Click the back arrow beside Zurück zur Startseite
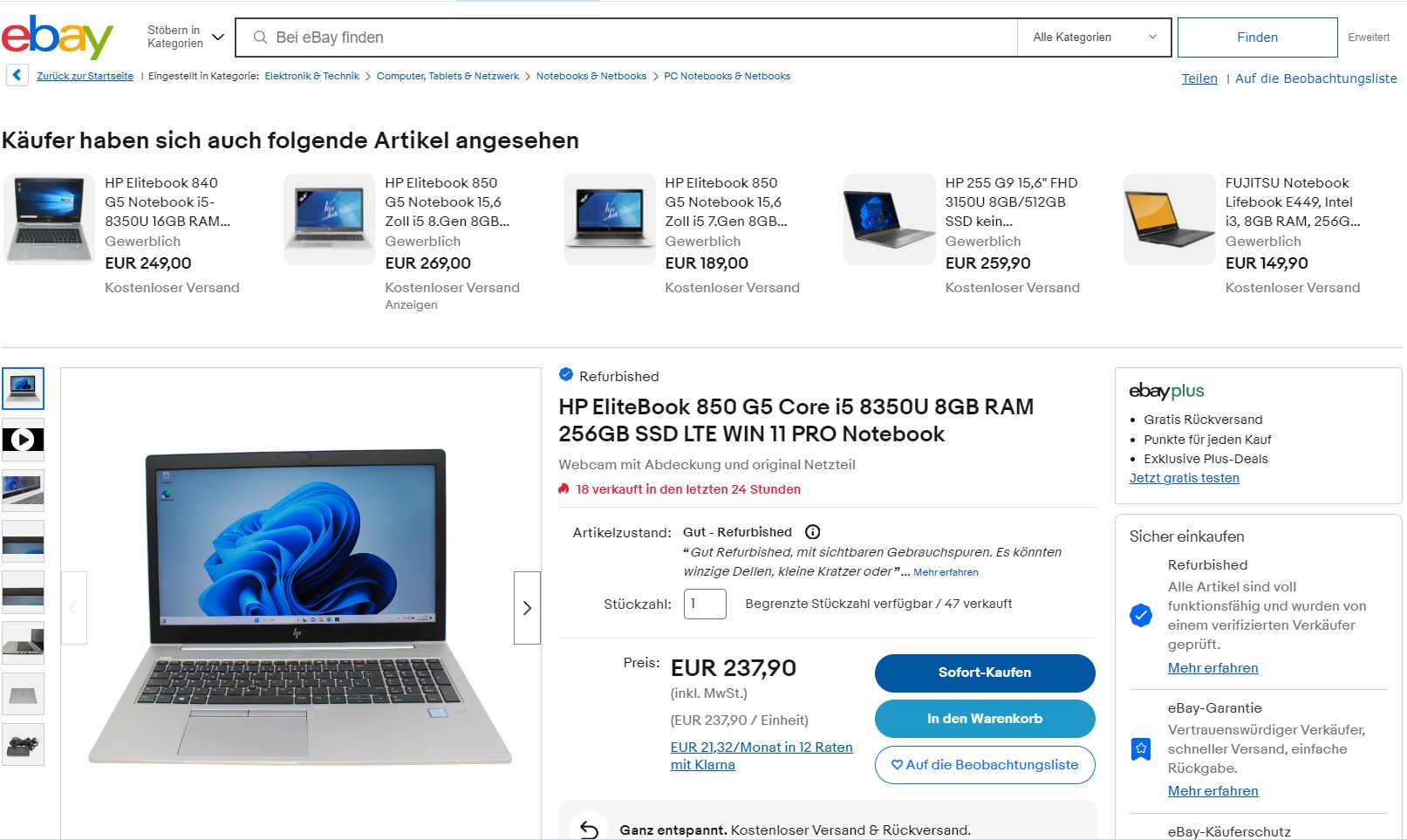Image resolution: width=1407 pixels, height=840 pixels. pyautogui.click(x=17, y=76)
